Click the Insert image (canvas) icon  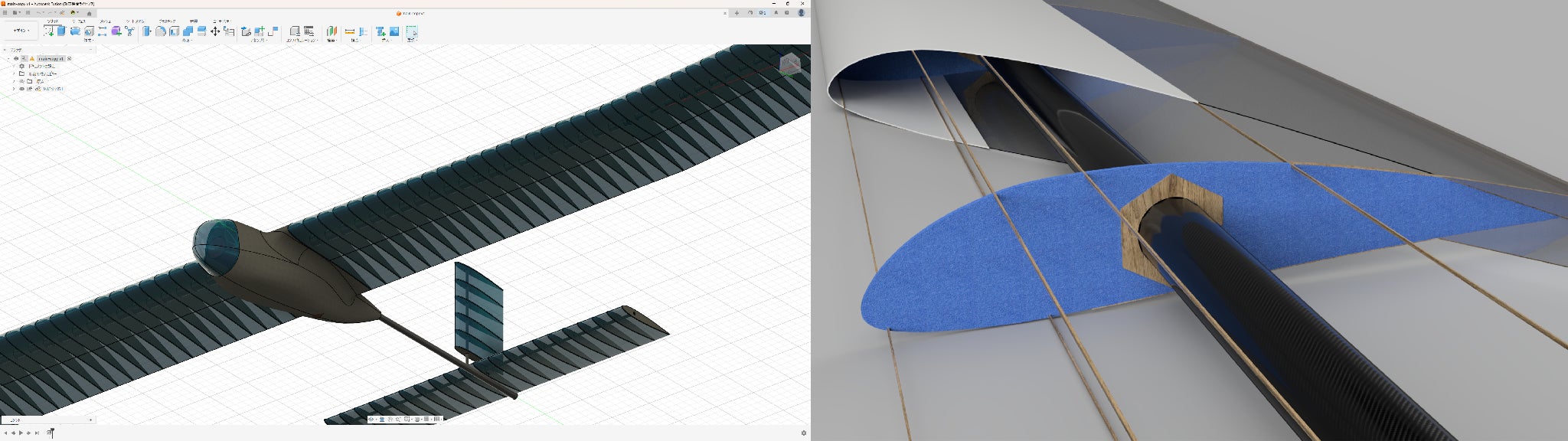(394, 31)
